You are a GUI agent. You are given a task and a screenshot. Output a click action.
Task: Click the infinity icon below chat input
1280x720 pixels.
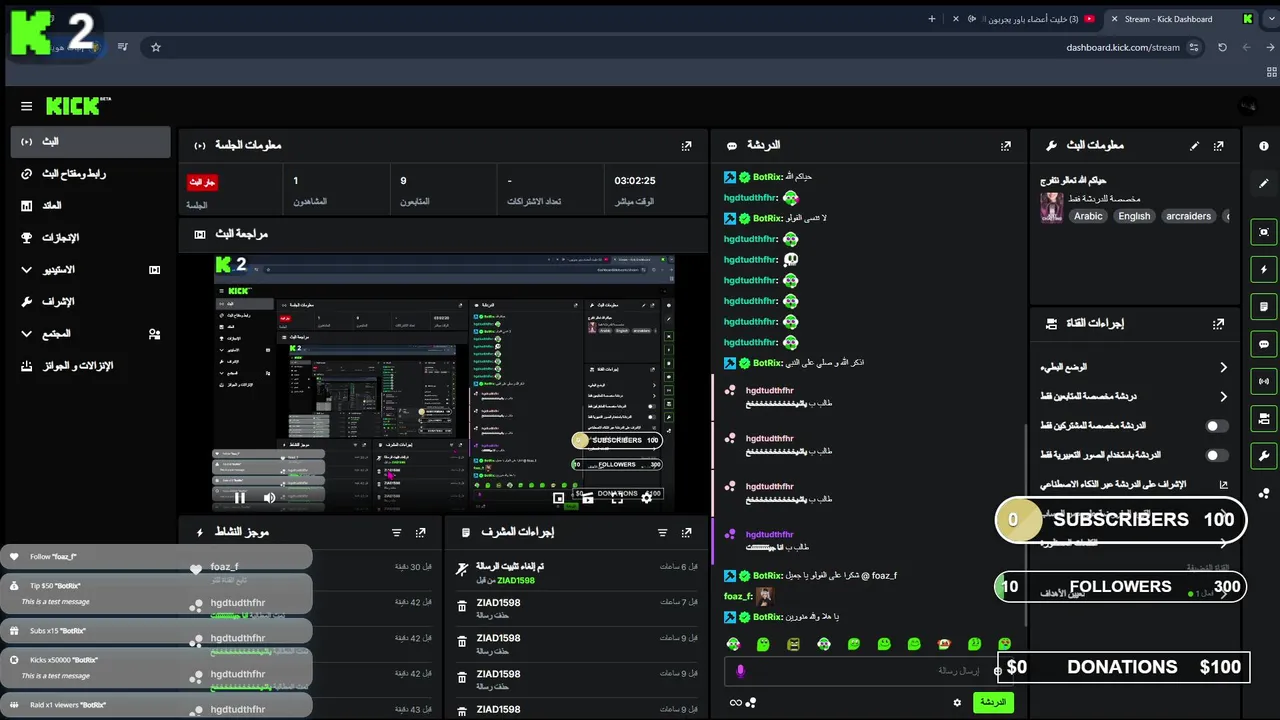point(736,703)
